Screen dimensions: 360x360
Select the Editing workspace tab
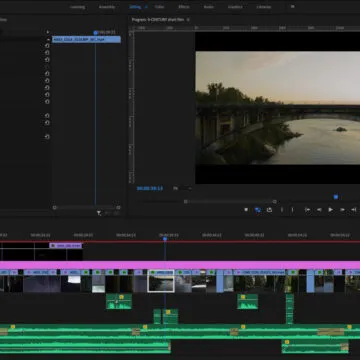tap(135, 7)
